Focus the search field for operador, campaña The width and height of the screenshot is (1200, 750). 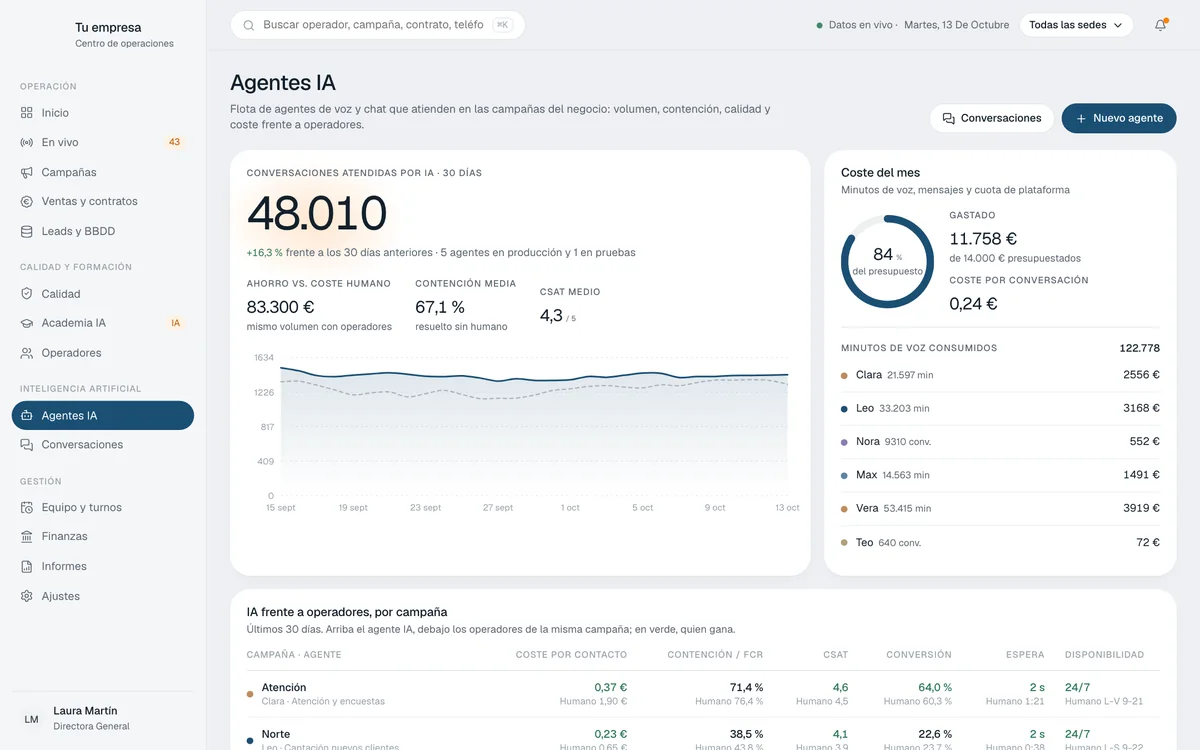tap(377, 25)
